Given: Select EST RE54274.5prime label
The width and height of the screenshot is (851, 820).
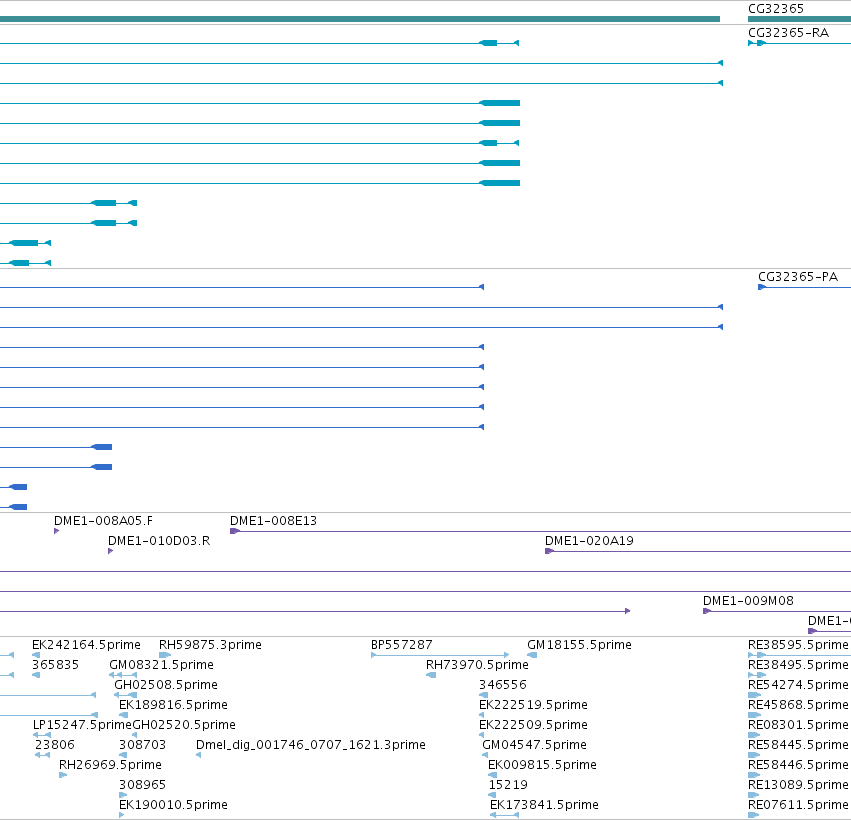Looking at the screenshot, I should [x=798, y=685].
